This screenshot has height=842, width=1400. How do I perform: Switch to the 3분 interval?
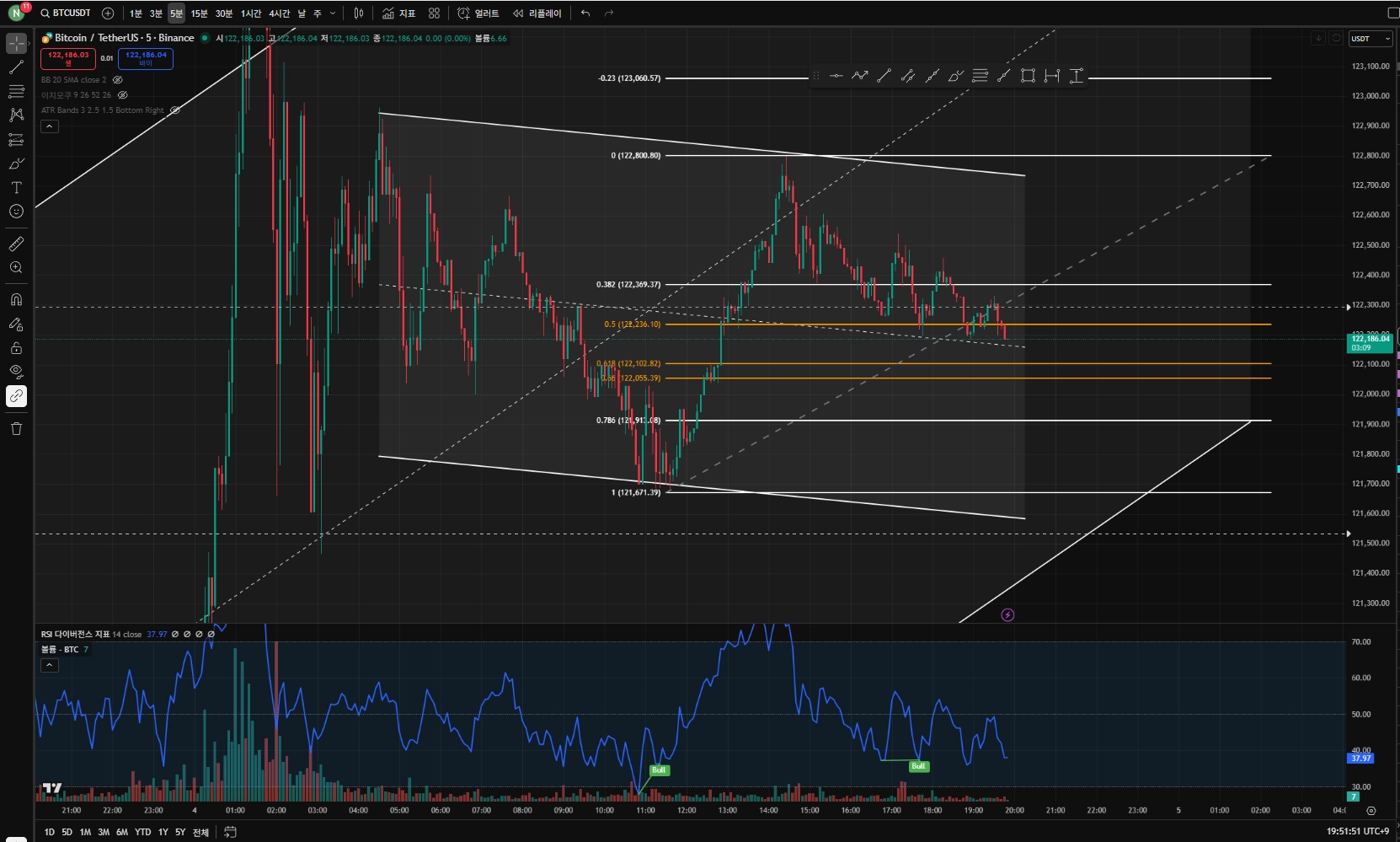156,13
